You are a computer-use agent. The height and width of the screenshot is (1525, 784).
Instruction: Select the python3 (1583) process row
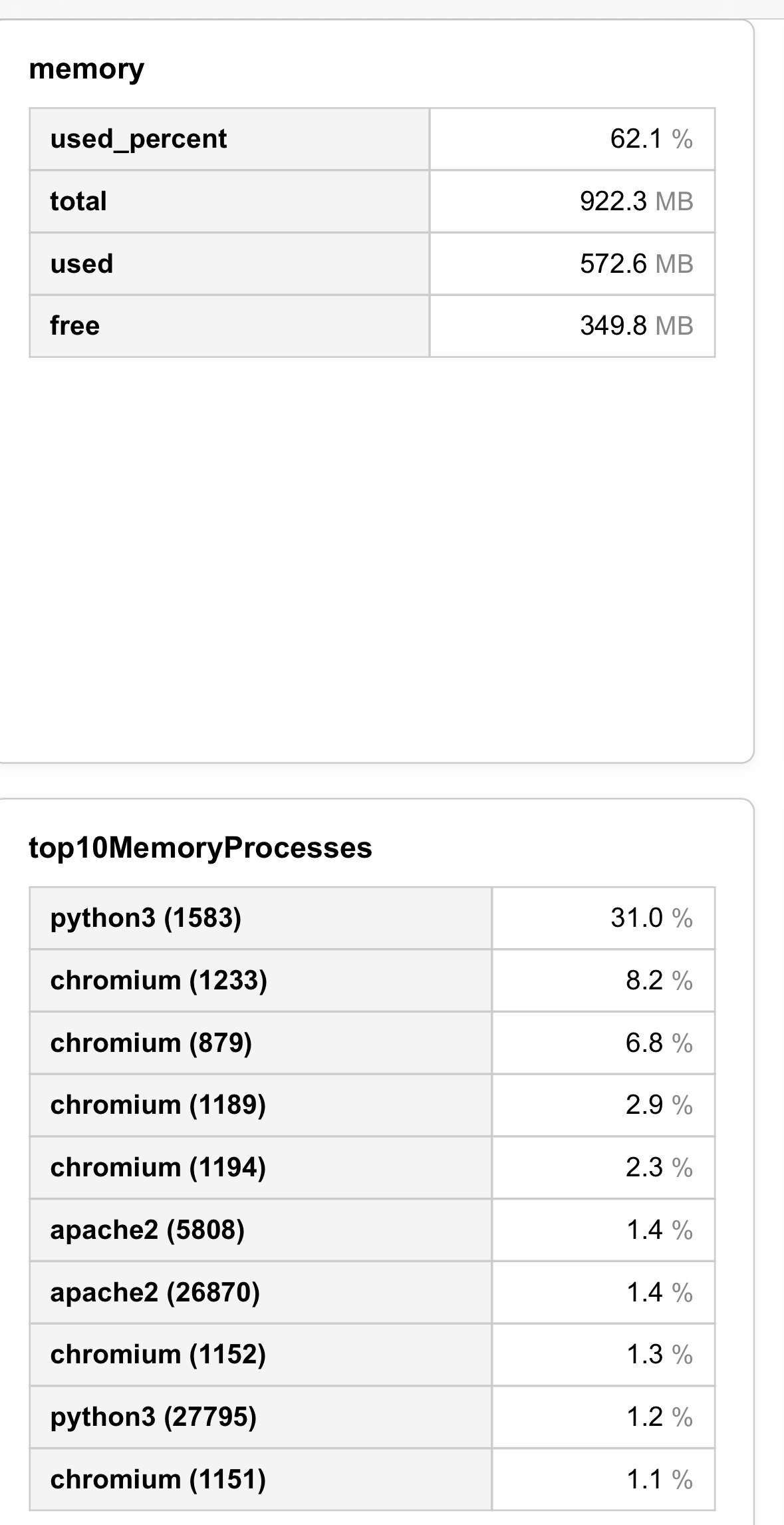(x=146, y=918)
